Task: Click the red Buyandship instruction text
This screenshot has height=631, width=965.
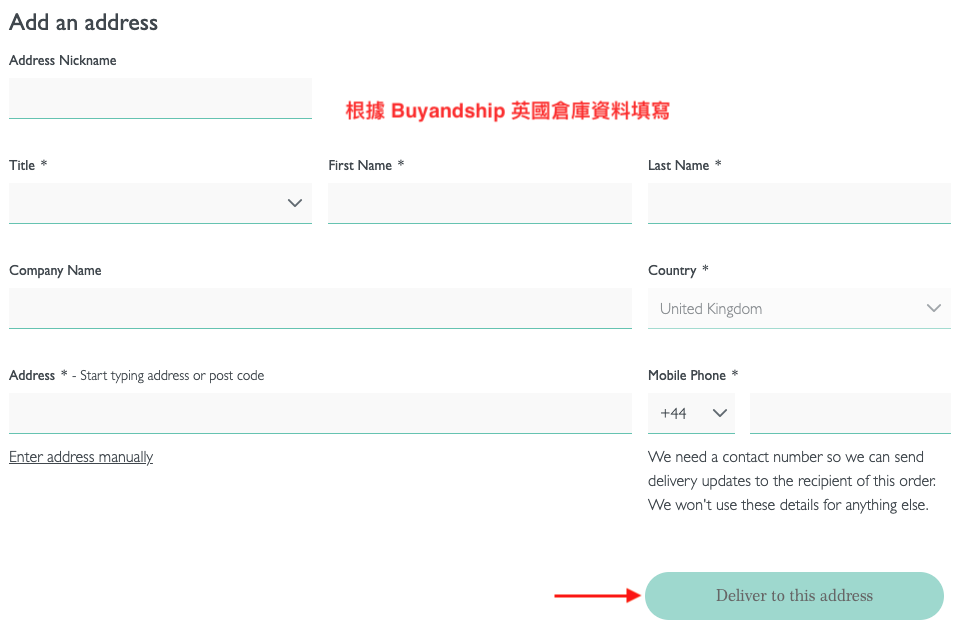Action: point(507,111)
